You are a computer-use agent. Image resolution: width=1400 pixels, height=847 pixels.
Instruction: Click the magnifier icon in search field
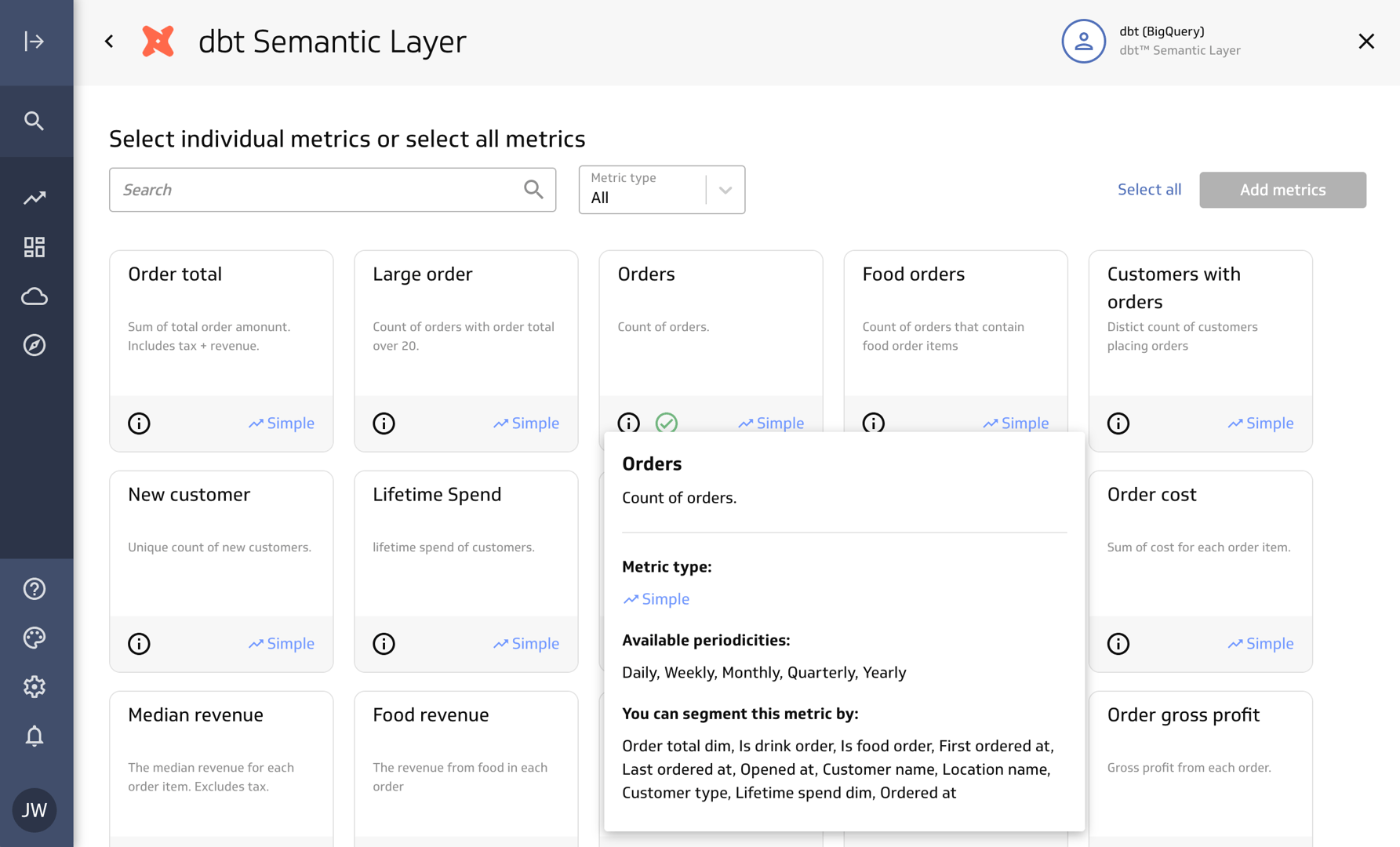tap(533, 189)
